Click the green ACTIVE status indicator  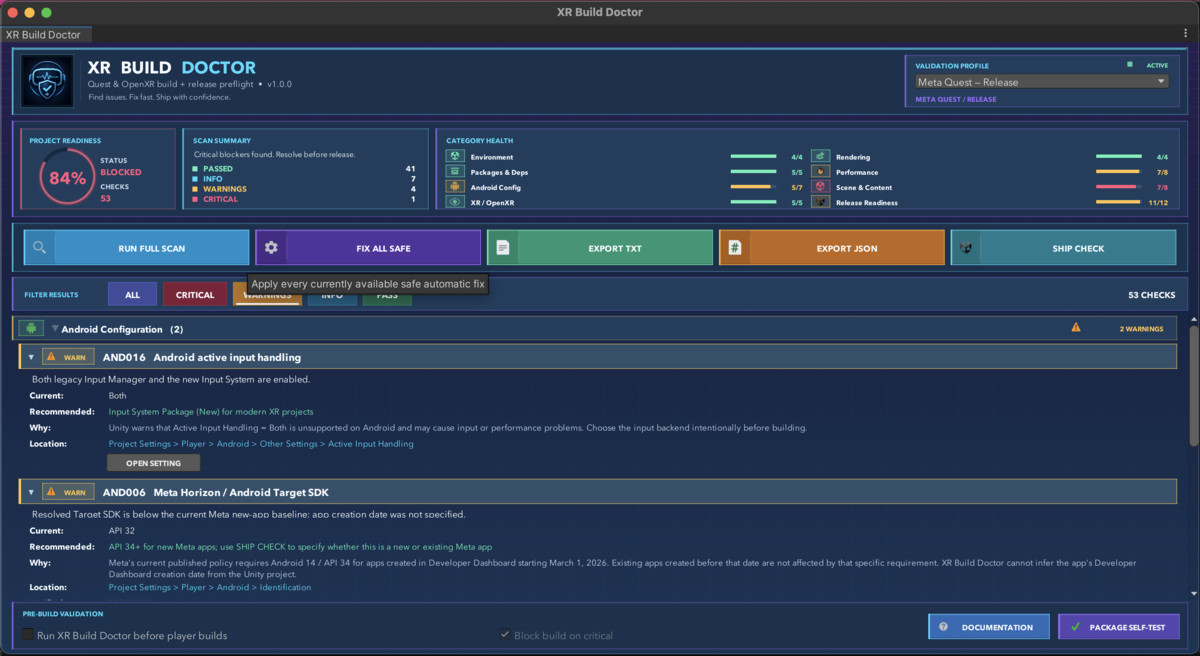1130,65
